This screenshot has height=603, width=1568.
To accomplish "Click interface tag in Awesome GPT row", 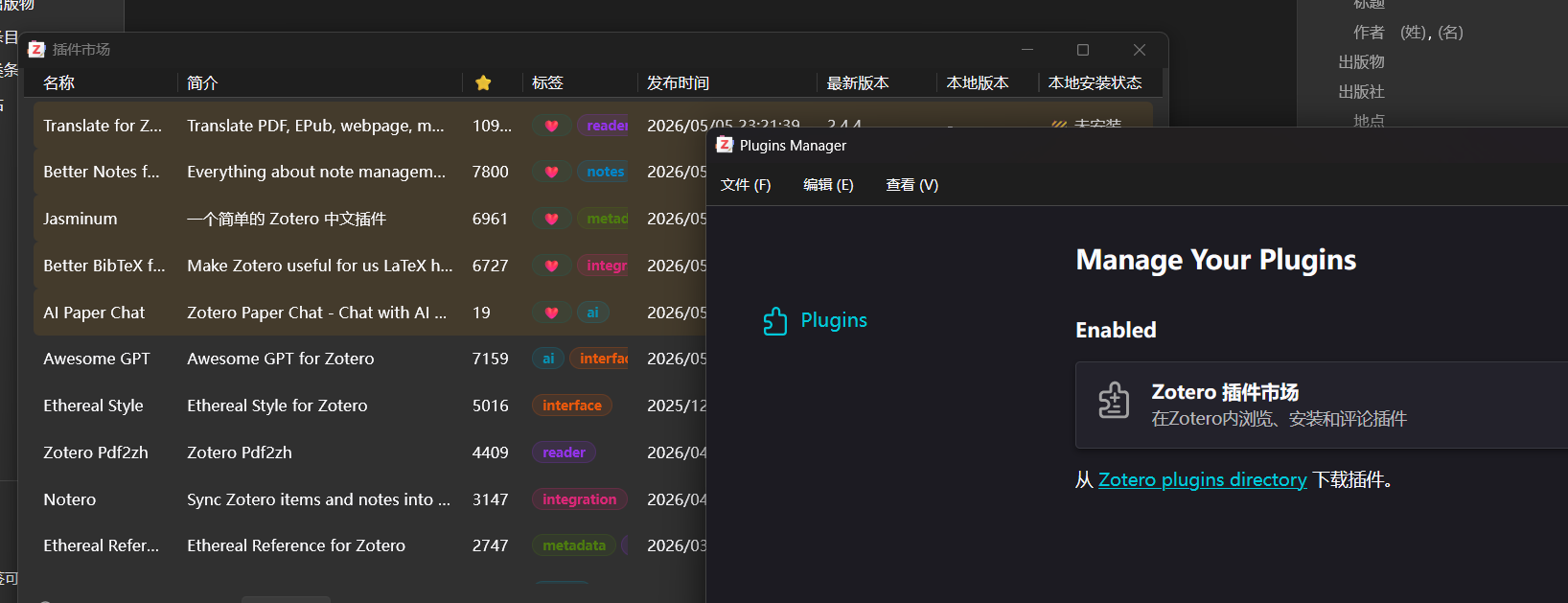I will (x=600, y=359).
